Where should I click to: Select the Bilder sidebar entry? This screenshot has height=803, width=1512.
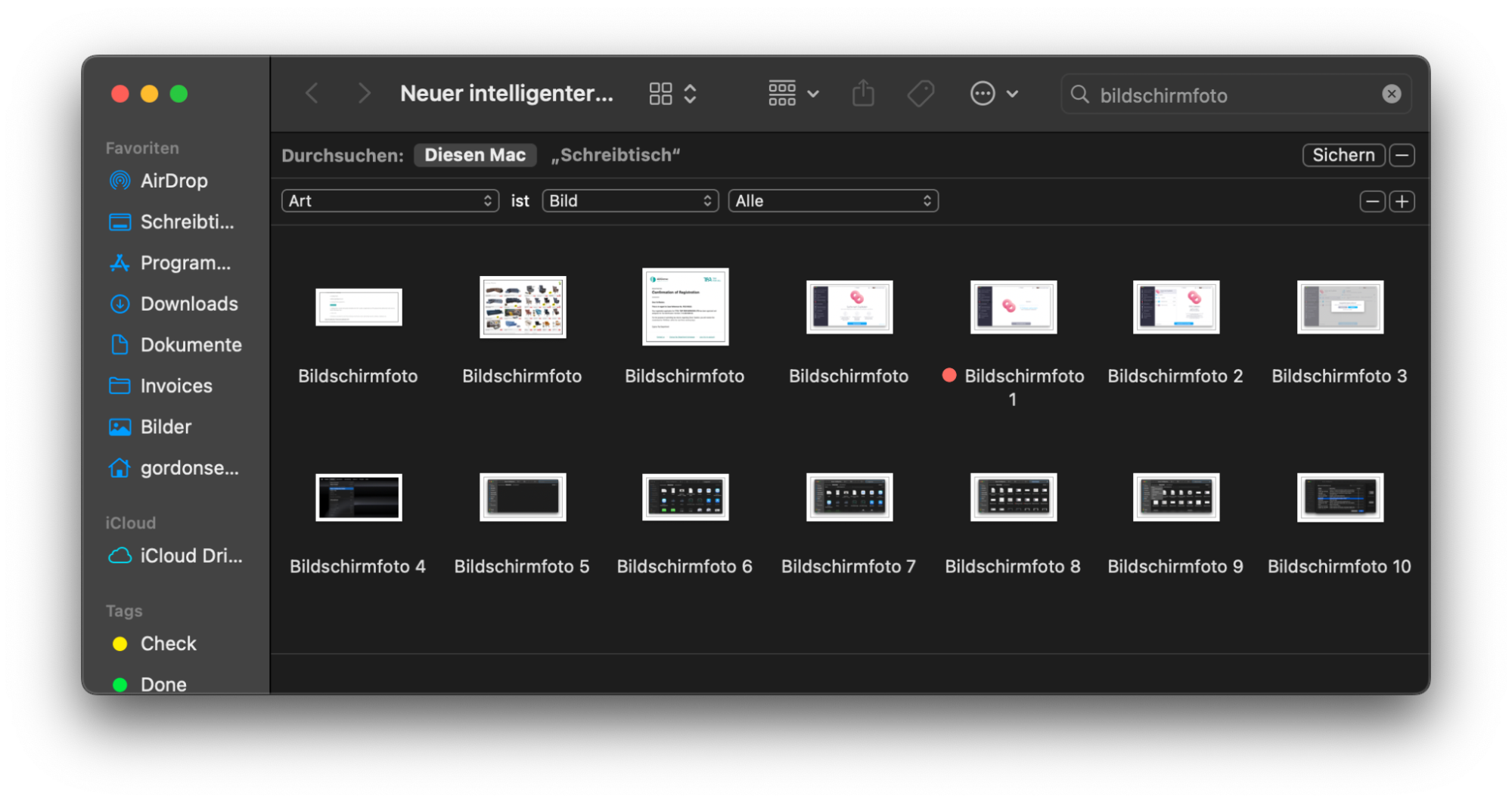[x=166, y=426]
